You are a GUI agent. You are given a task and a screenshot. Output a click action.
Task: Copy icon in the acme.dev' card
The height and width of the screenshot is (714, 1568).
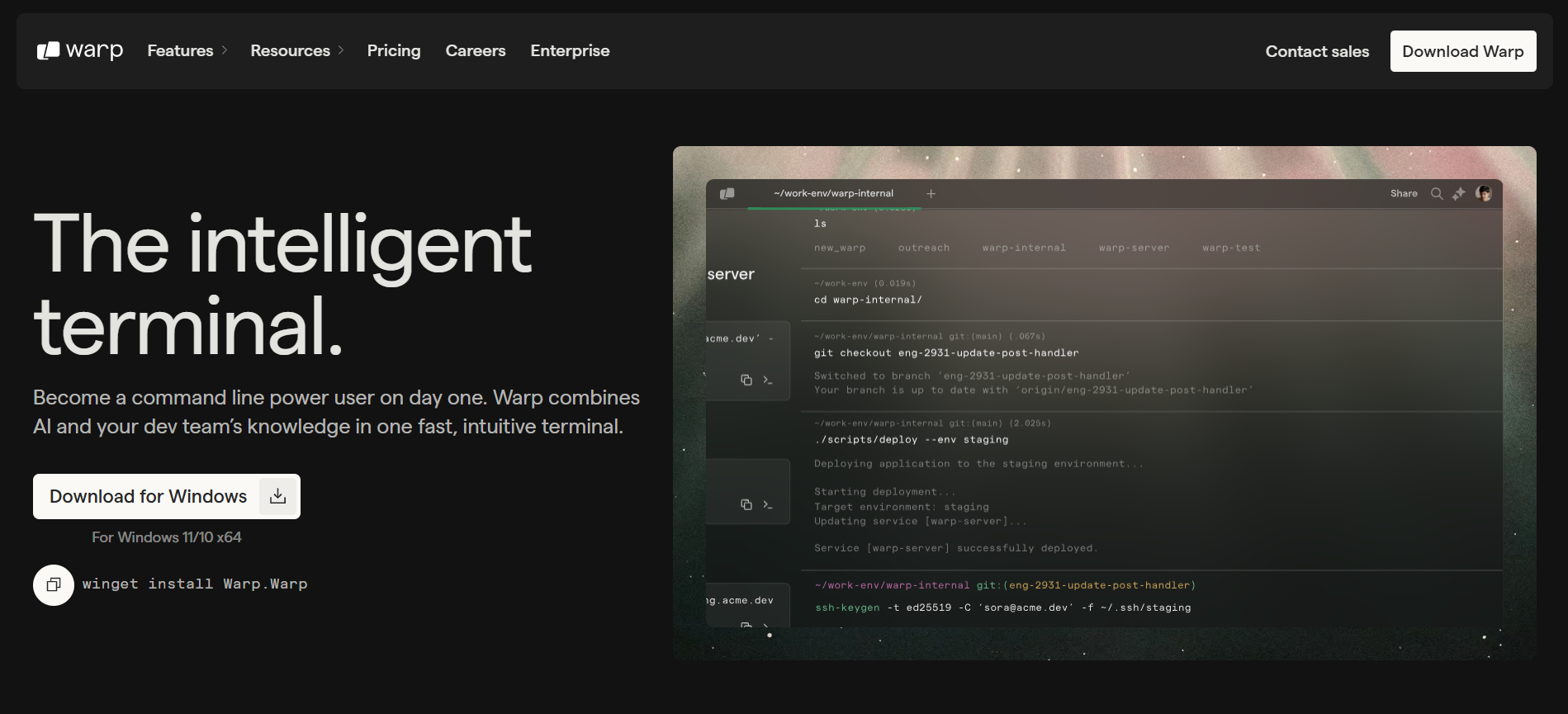[746, 380]
